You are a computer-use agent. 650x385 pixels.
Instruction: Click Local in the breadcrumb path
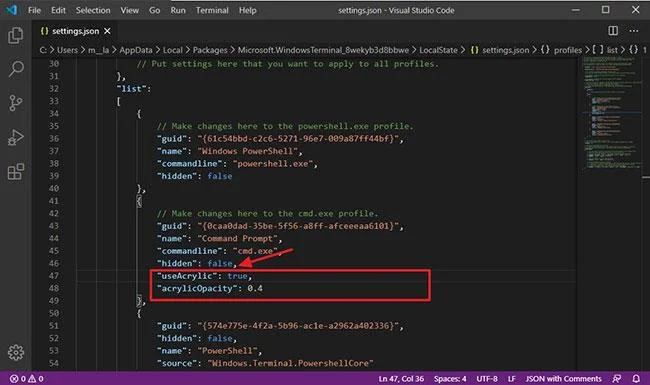[x=172, y=50]
